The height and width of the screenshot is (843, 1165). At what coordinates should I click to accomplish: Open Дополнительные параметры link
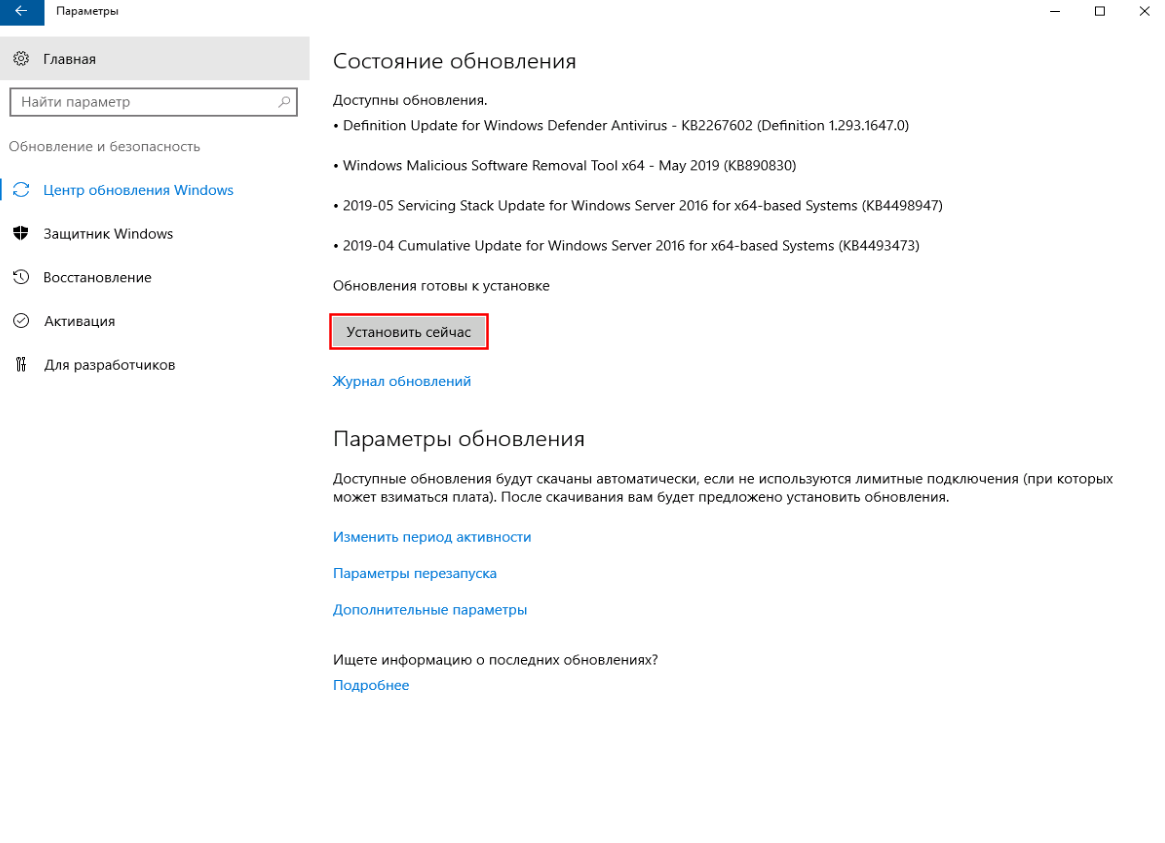click(429, 609)
